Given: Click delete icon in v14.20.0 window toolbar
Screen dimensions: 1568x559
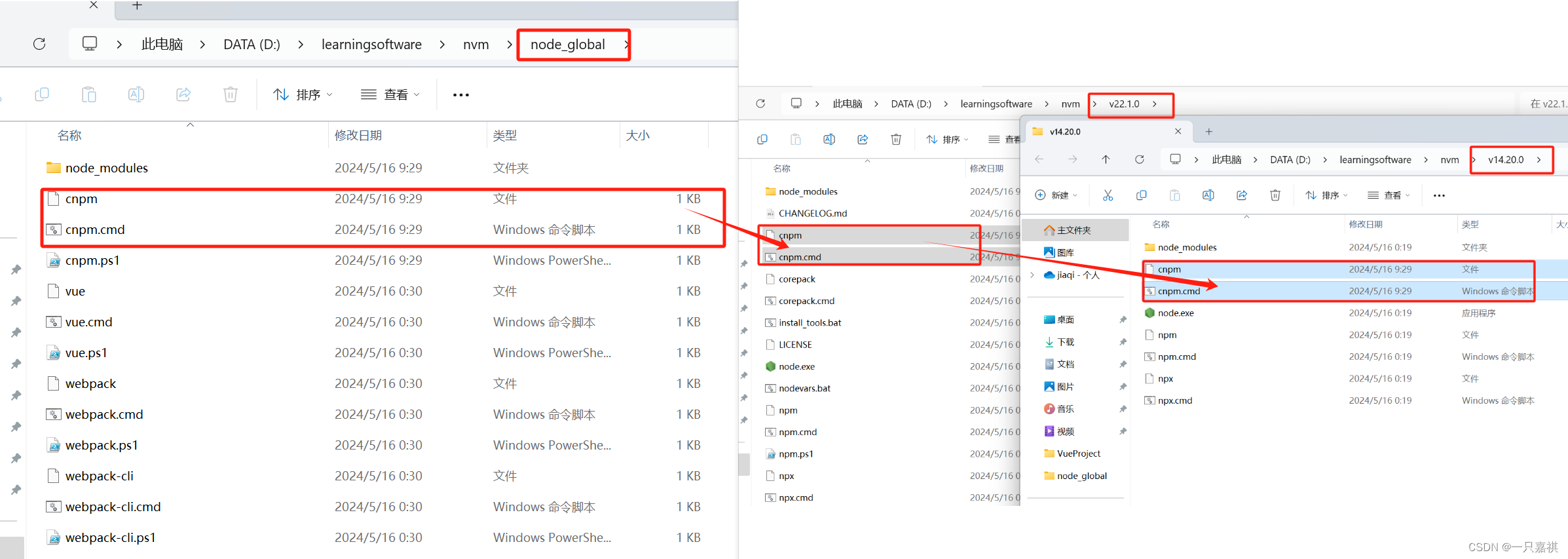Looking at the screenshot, I should coord(1275,195).
